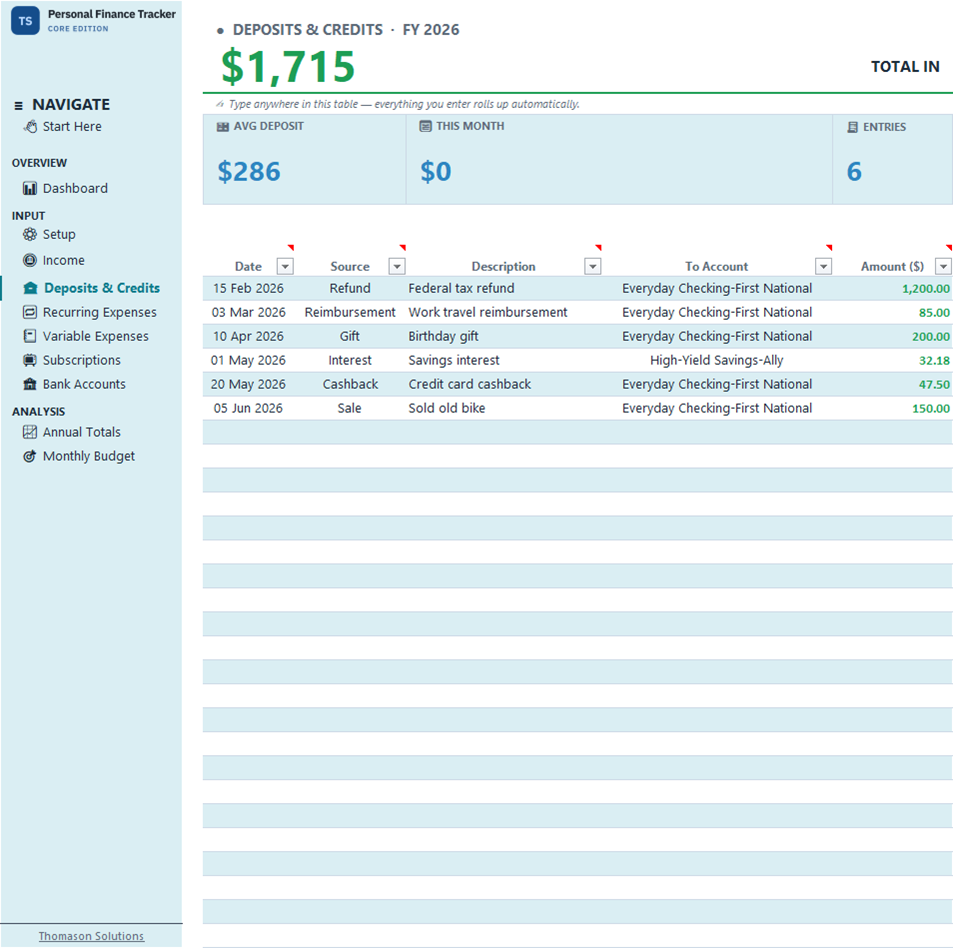The height and width of the screenshot is (948, 953).
Task: Select the 15 Feb 2026 date cell
Action: pyautogui.click(x=248, y=288)
